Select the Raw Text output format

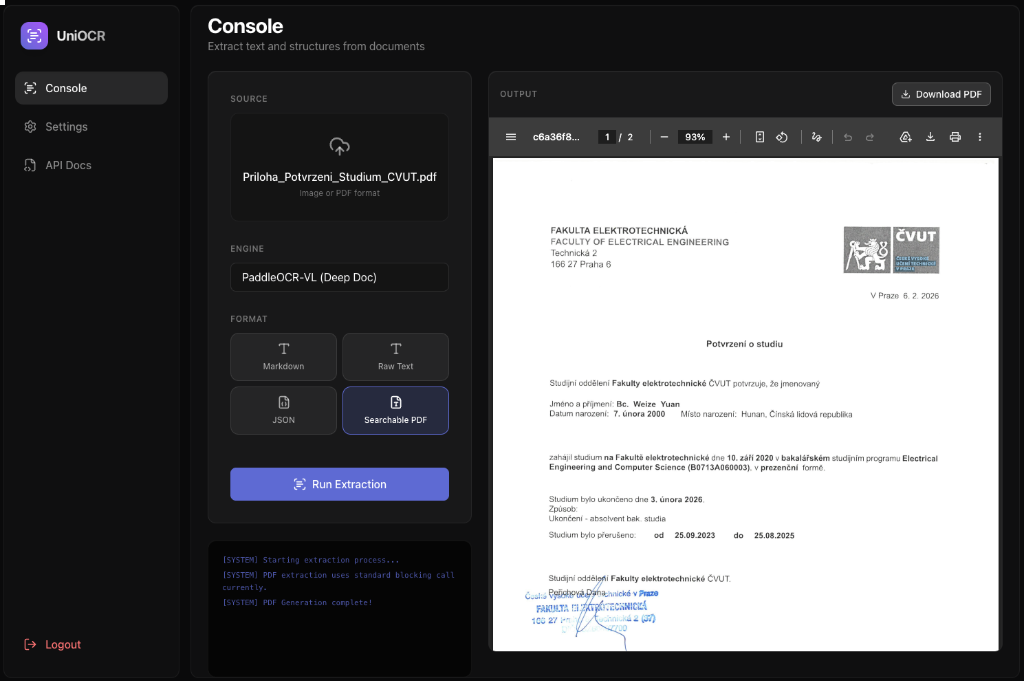[x=396, y=357]
